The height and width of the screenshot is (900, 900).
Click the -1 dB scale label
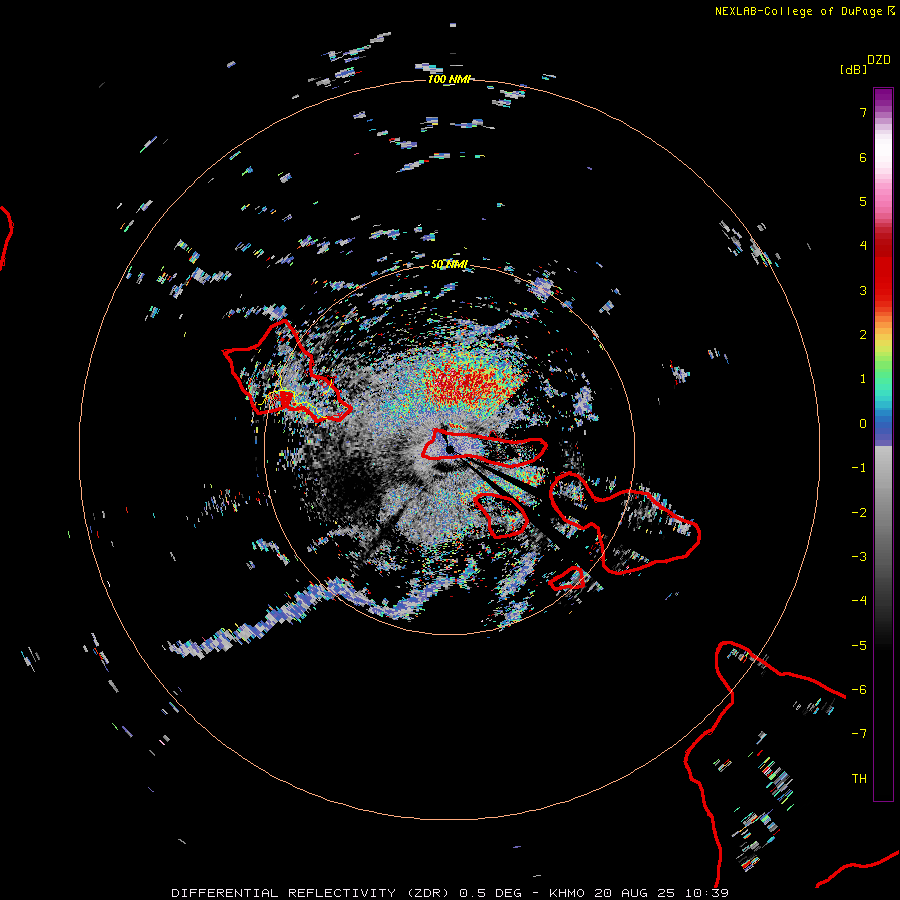[859, 468]
